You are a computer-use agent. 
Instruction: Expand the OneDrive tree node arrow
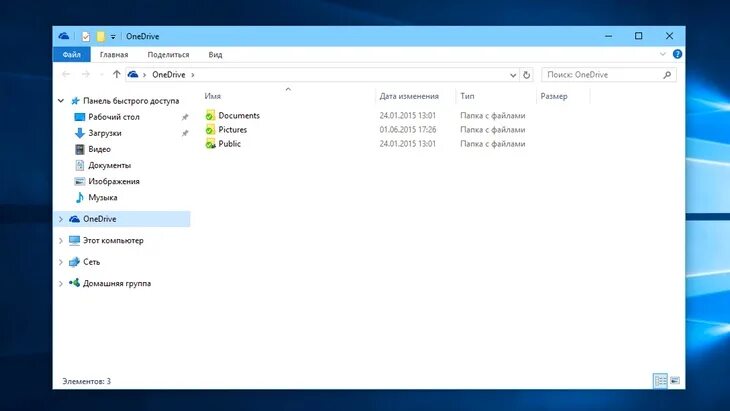pos(61,219)
